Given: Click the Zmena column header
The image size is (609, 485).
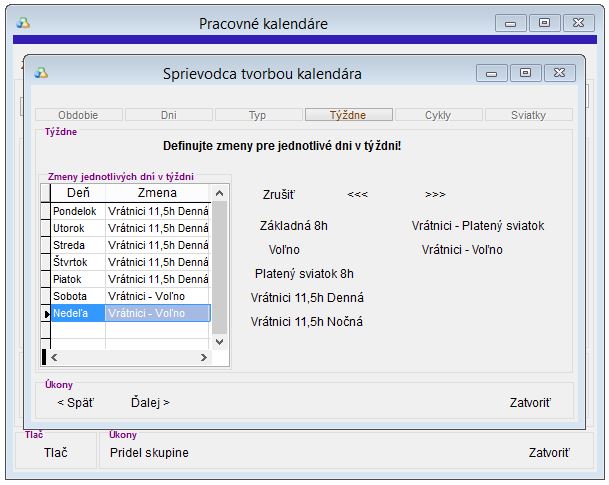Looking at the screenshot, I should [x=158, y=193].
